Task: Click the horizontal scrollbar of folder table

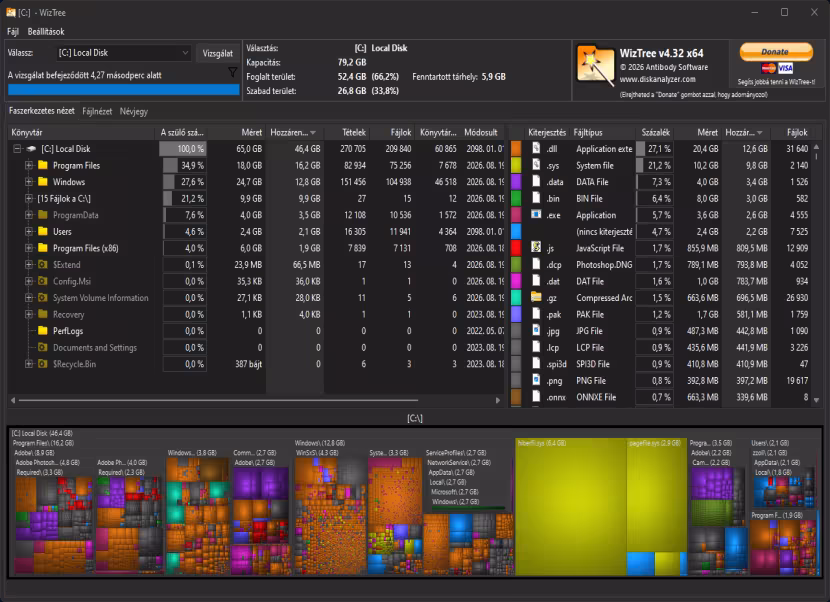Action: (218, 400)
